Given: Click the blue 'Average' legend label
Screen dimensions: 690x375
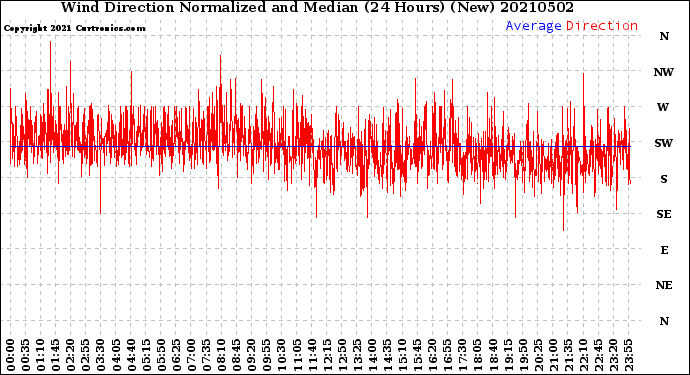Looking at the screenshot, I should (x=533, y=26).
